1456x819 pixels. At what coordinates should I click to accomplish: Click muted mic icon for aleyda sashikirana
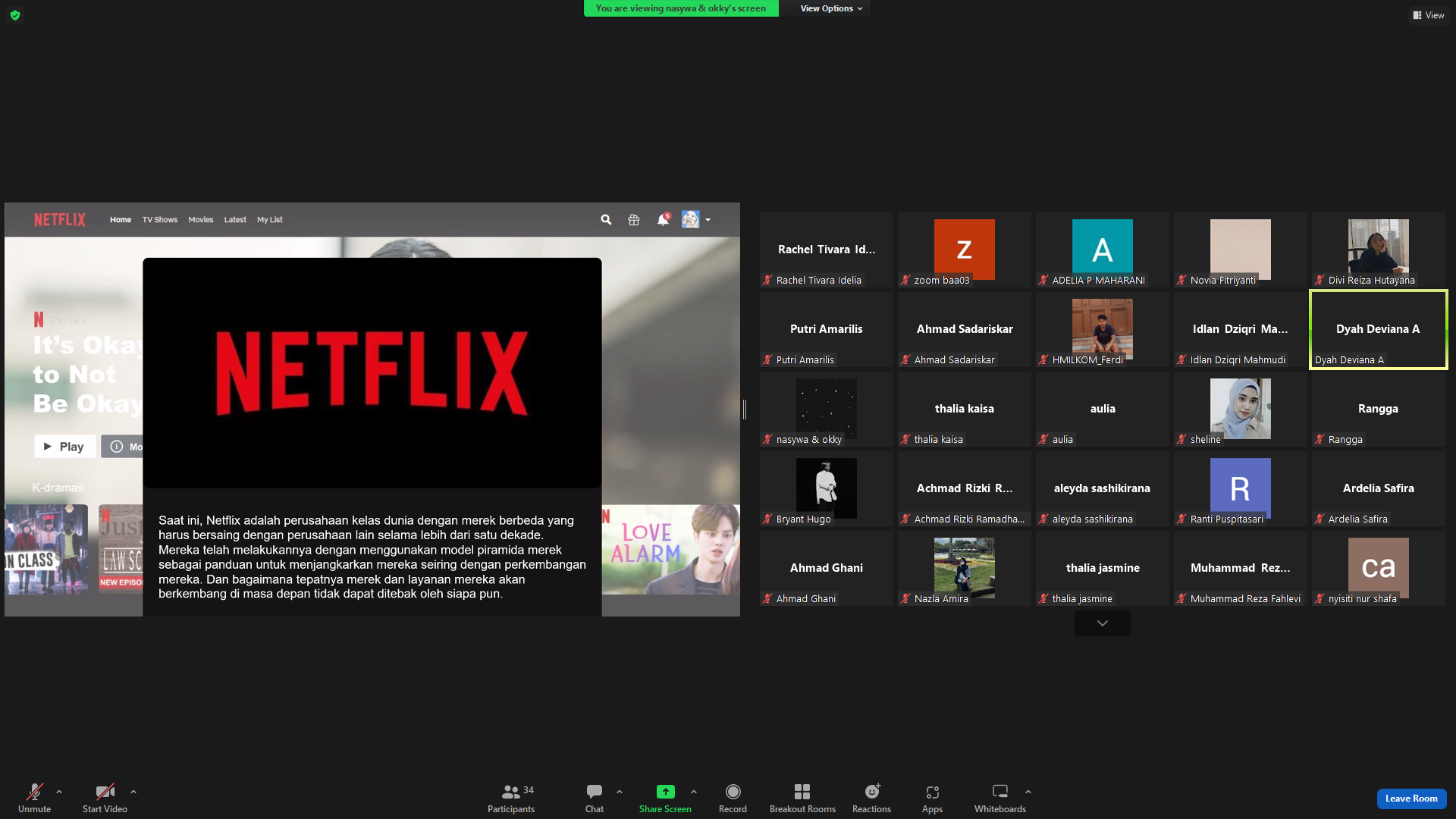pos(1043,519)
